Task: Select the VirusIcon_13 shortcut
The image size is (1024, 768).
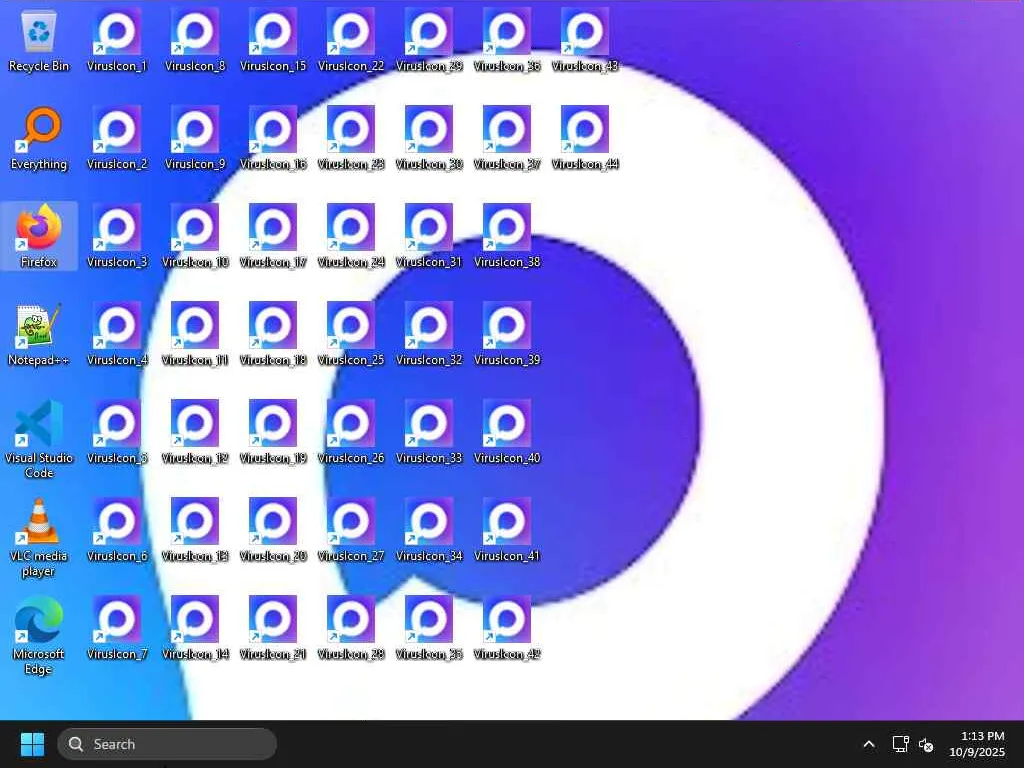Action: 195,530
